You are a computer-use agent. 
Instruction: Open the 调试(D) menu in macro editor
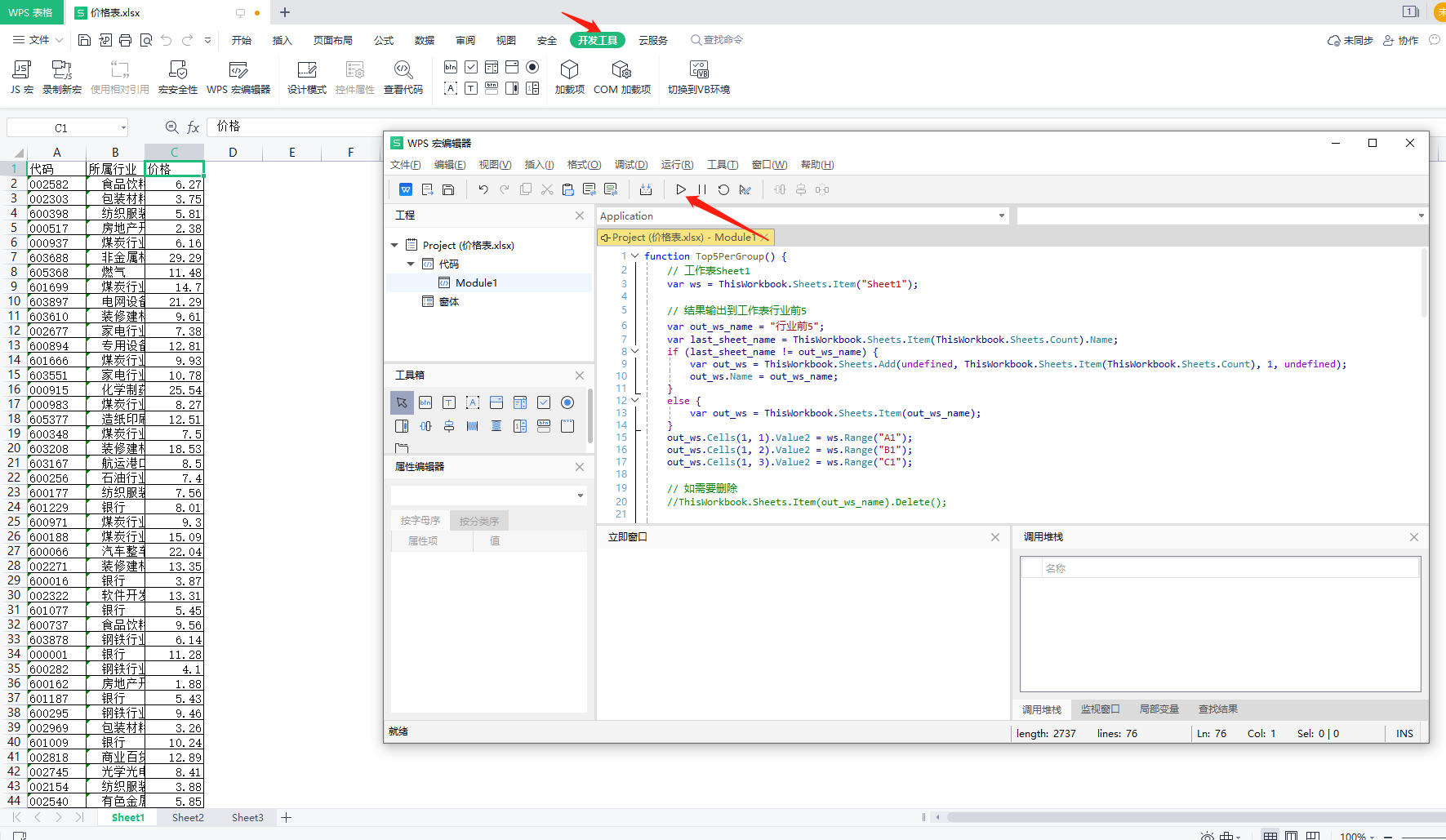(x=631, y=165)
